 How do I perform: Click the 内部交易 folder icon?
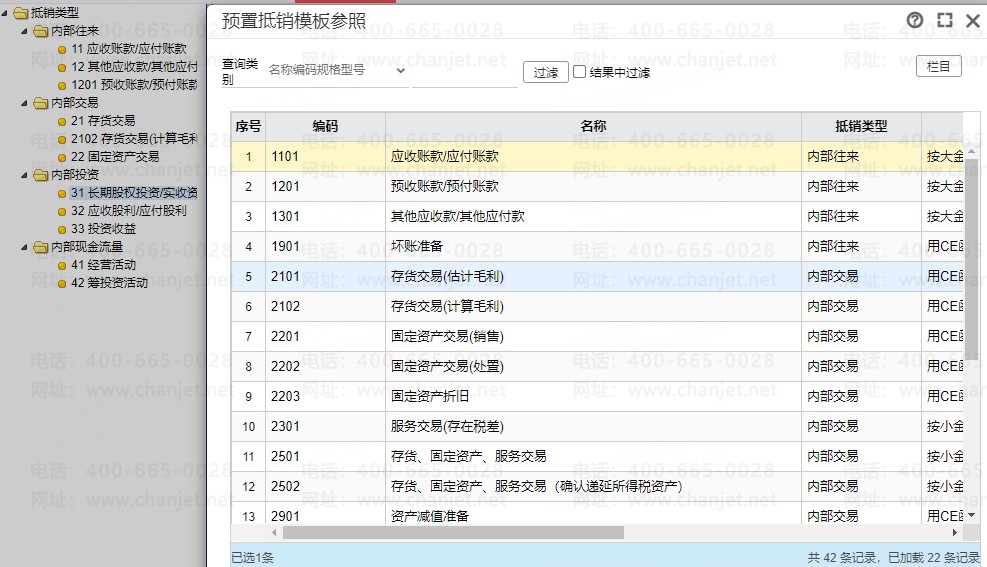pos(41,103)
